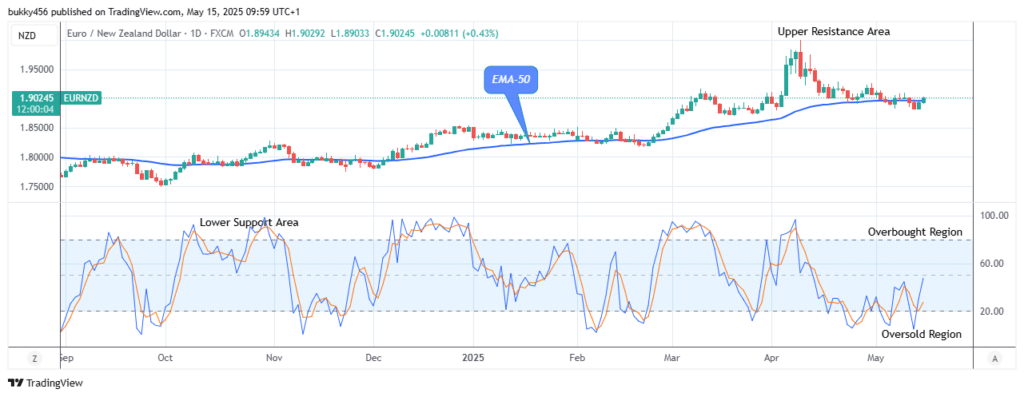1024x397 pixels.
Task: Click the Feb label on time axis
Action: (577, 358)
